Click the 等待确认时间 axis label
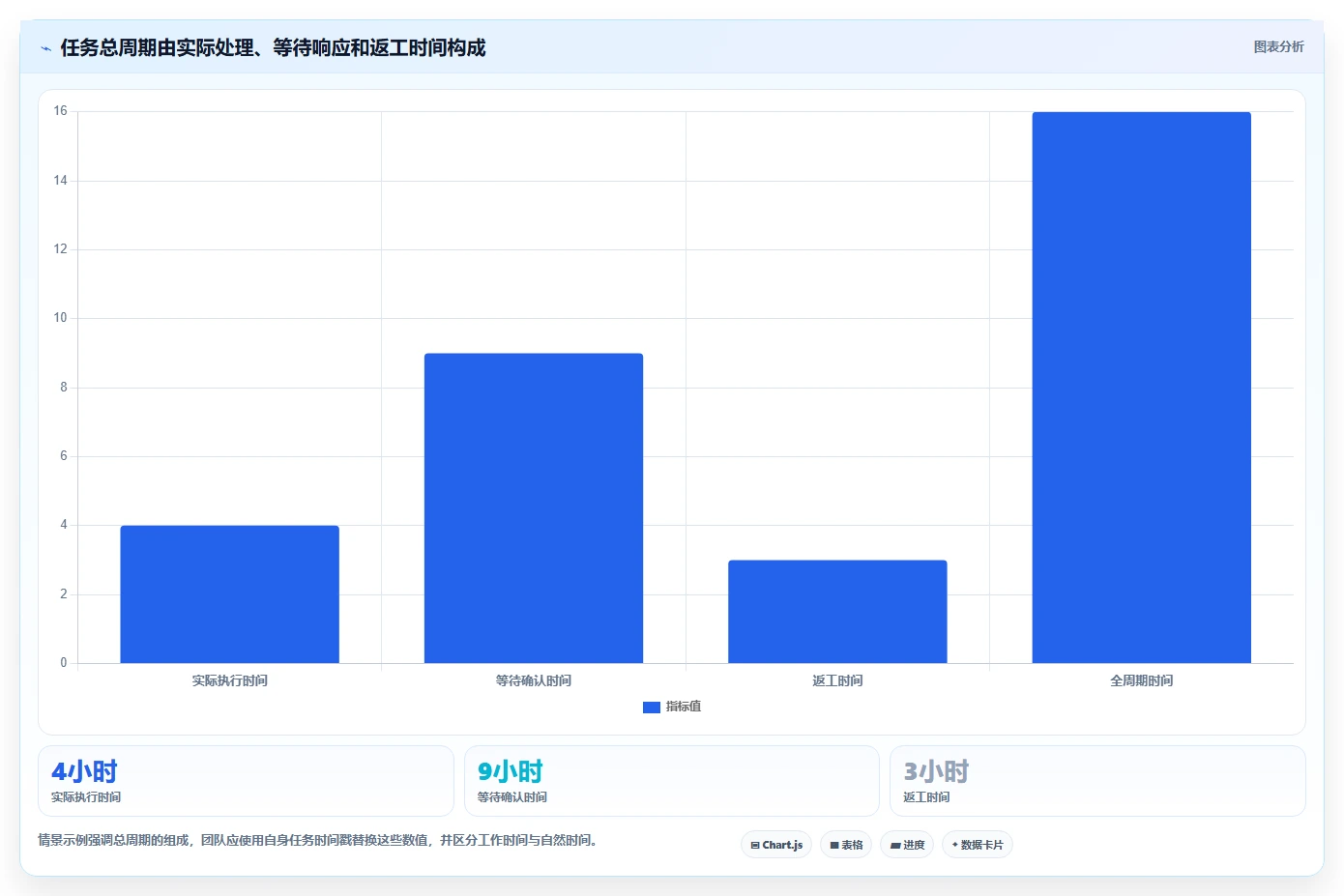Viewport: 1344px width, 896px height. [534, 680]
